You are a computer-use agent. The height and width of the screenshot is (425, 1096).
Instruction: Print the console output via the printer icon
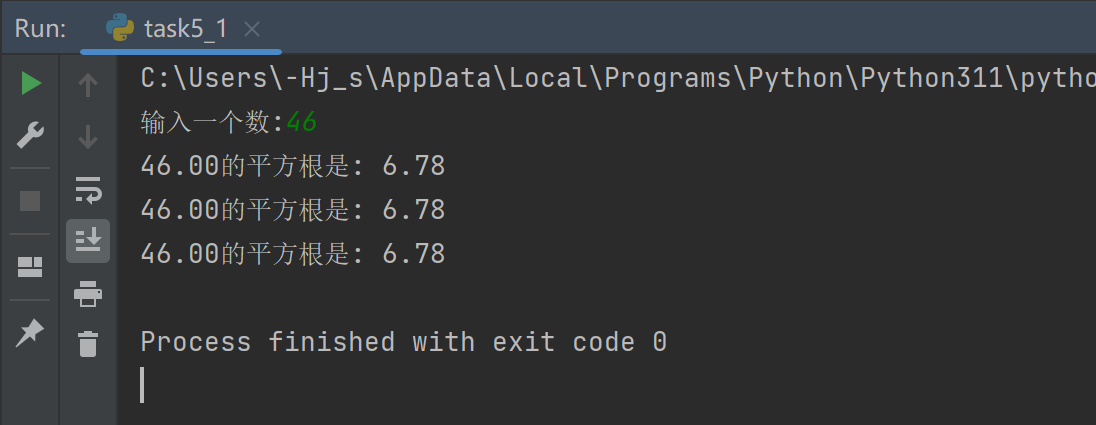tap(88, 293)
